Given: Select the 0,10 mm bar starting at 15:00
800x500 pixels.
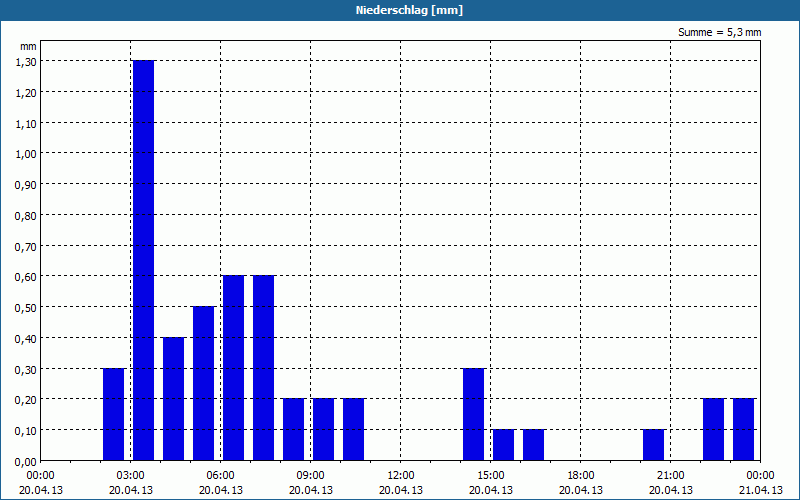Looking at the screenshot, I should tap(504, 445).
